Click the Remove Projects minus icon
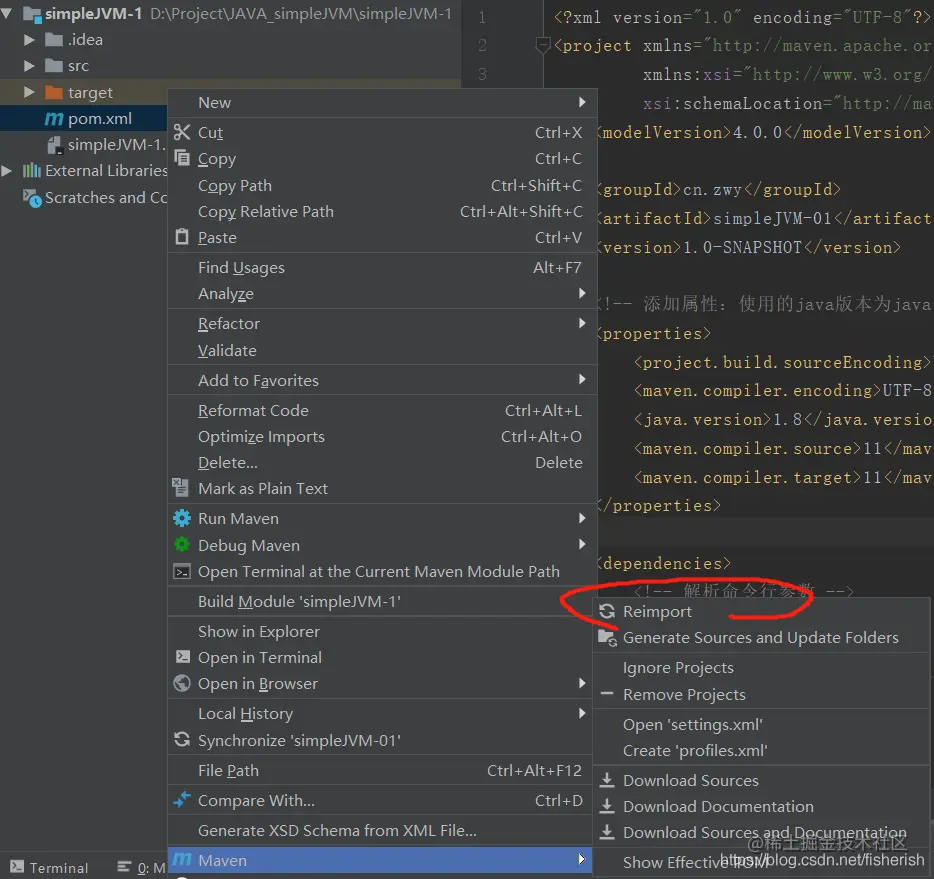The height and width of the screenshot is (879, 934). [x=607, y=694]
